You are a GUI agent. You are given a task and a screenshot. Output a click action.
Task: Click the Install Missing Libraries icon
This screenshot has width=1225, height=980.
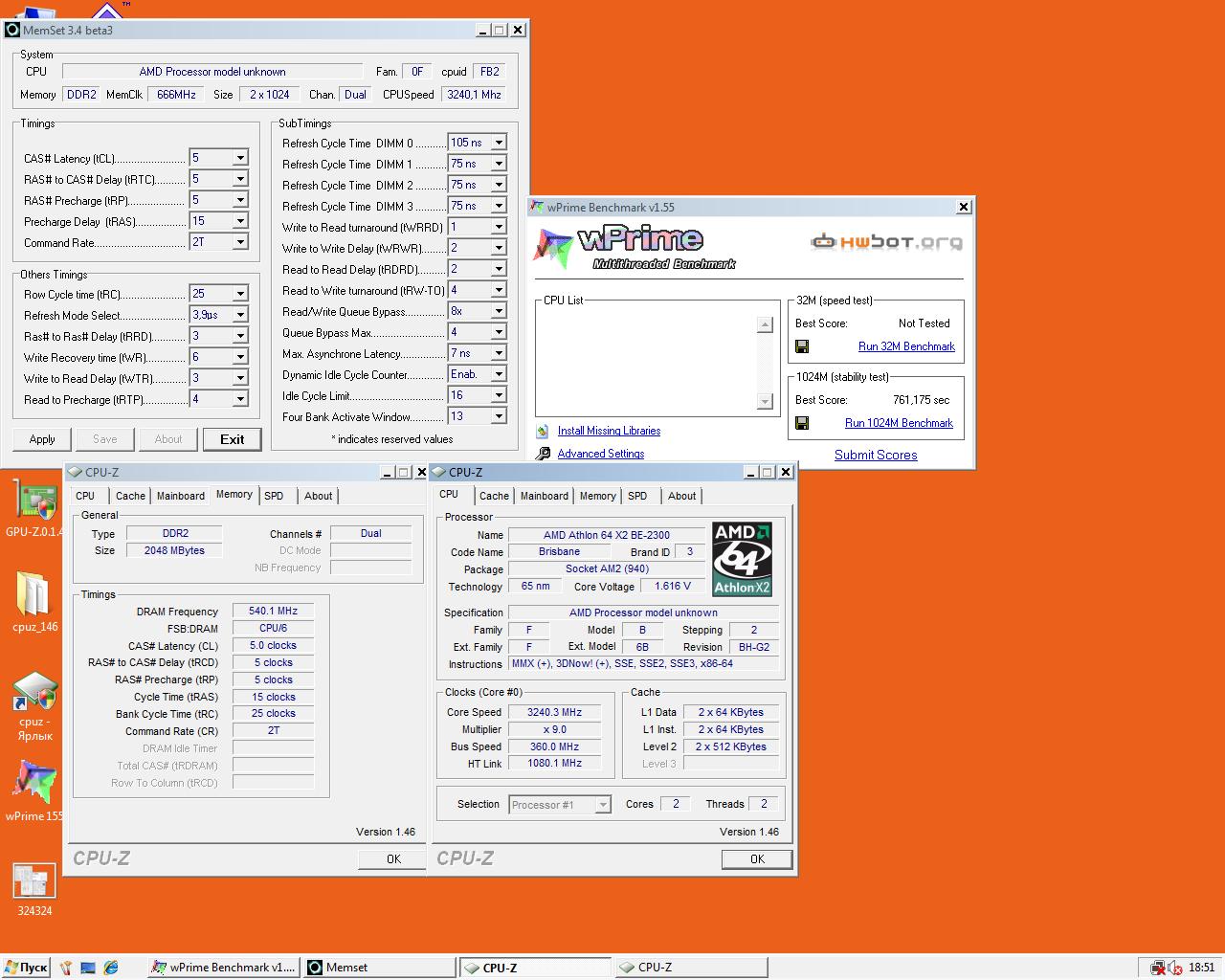pos(543,431)
